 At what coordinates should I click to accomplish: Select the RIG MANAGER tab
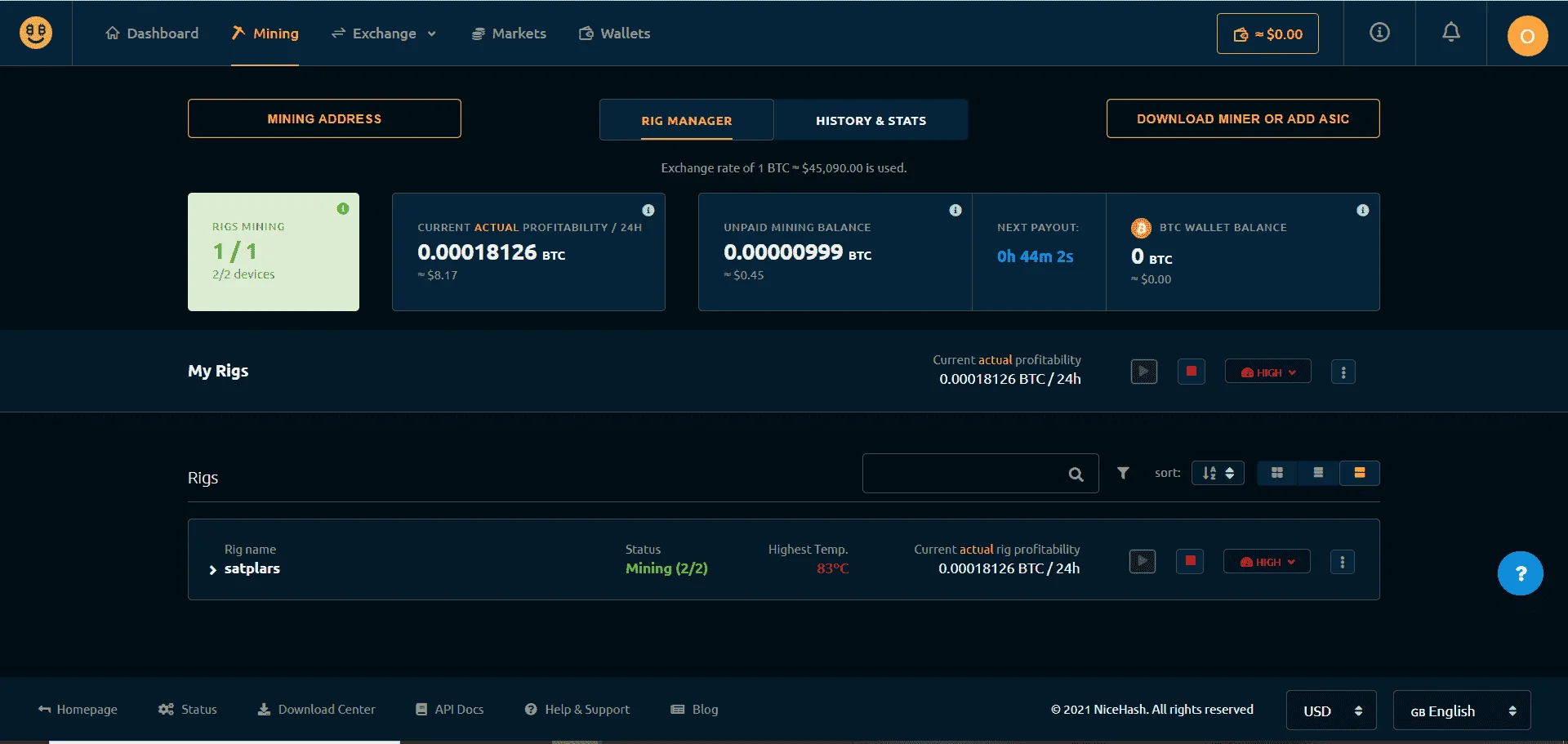pyautogui.click(x=686, y=120)
